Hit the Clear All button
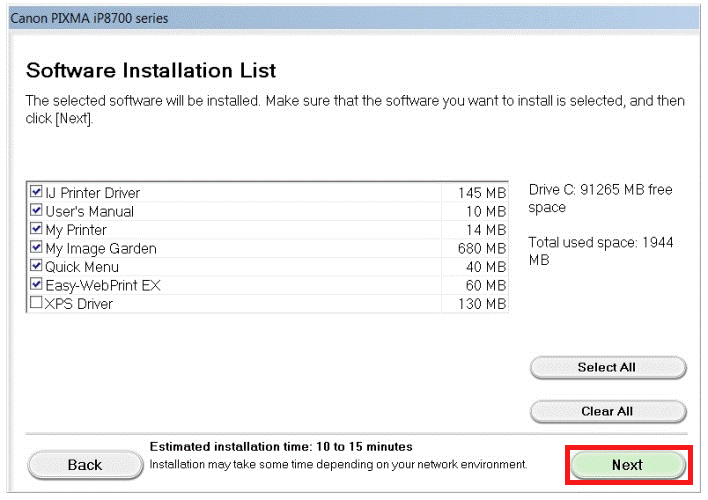This screenshot has width=708, height=500. 607,412
